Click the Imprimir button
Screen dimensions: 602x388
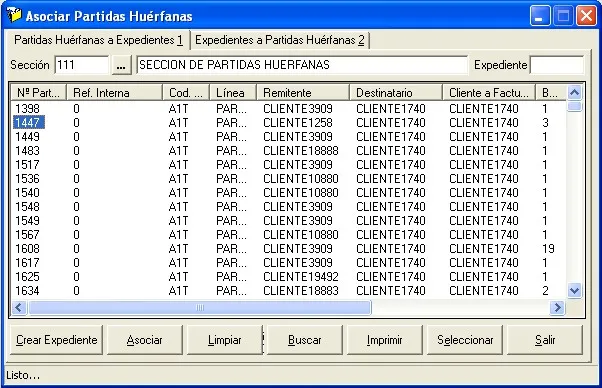click(385, 340)
